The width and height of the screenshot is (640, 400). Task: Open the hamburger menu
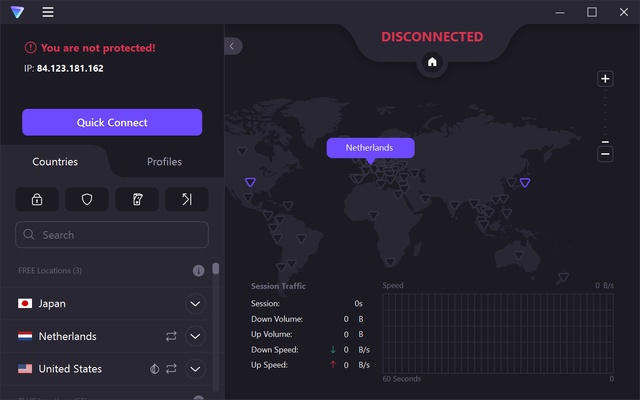[48, 12]
